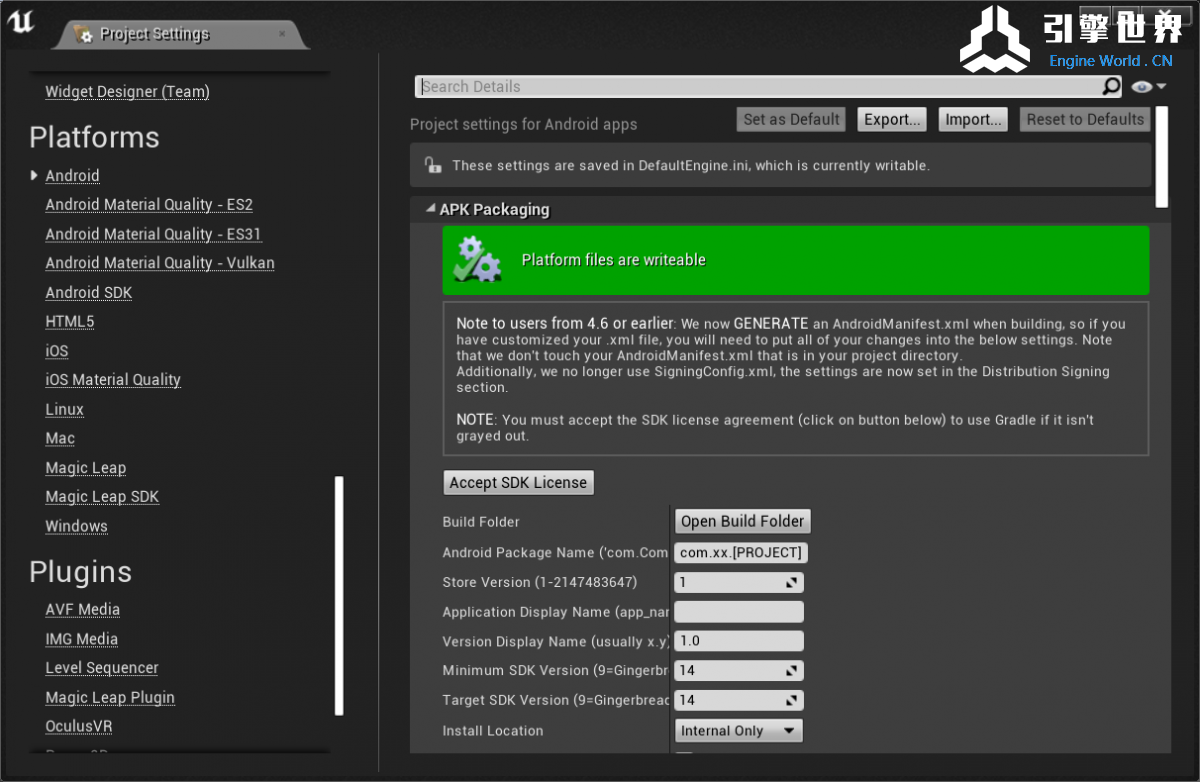Screen dimensions: 1200x782
Task: Open the view options dropdown arrow
Action: point(1161,87)
